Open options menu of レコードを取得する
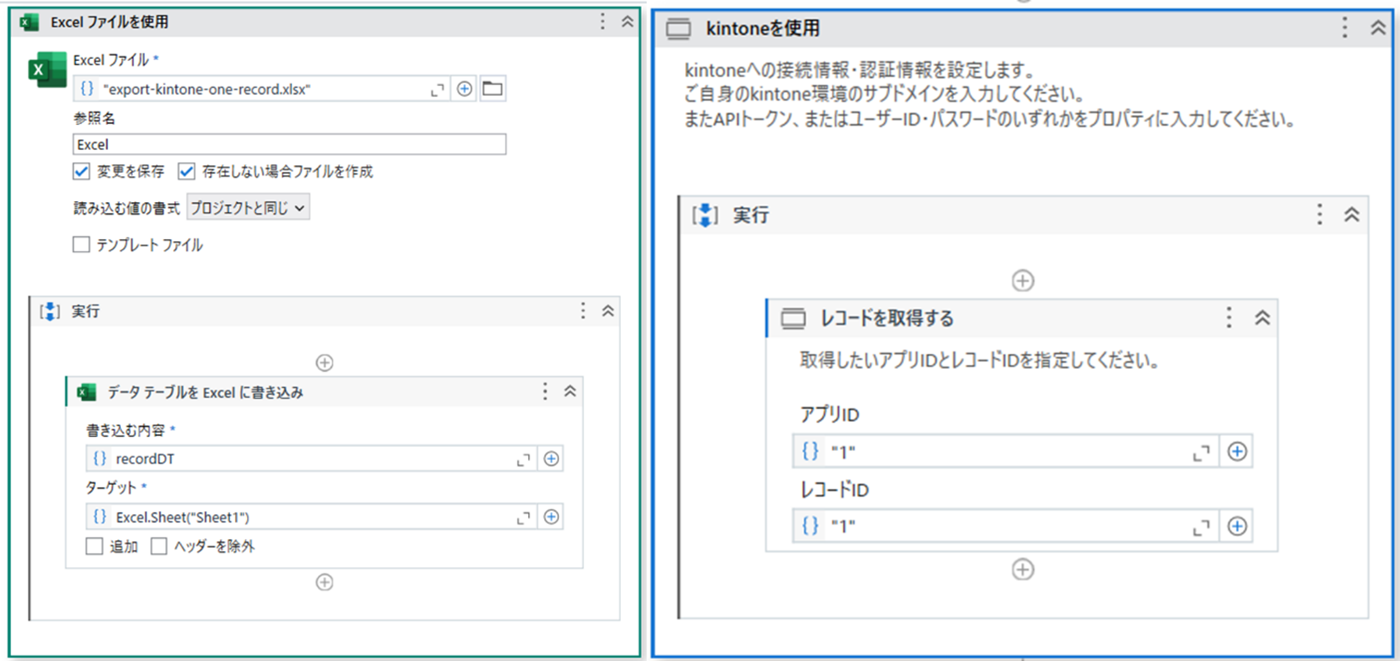The image size is (1400, 661). (1230, 318)
